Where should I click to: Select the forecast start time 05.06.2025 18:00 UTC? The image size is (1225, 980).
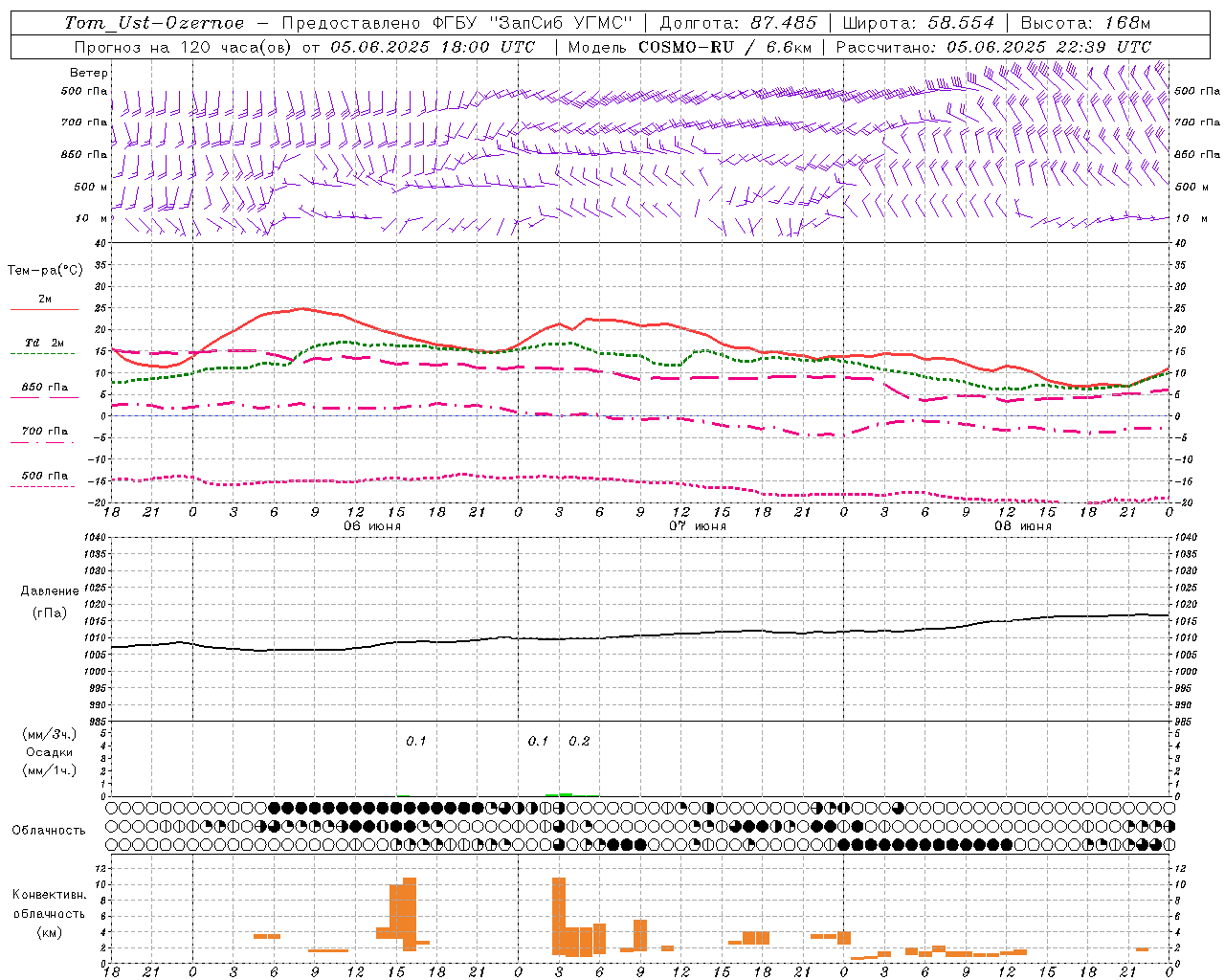[433, 46]
